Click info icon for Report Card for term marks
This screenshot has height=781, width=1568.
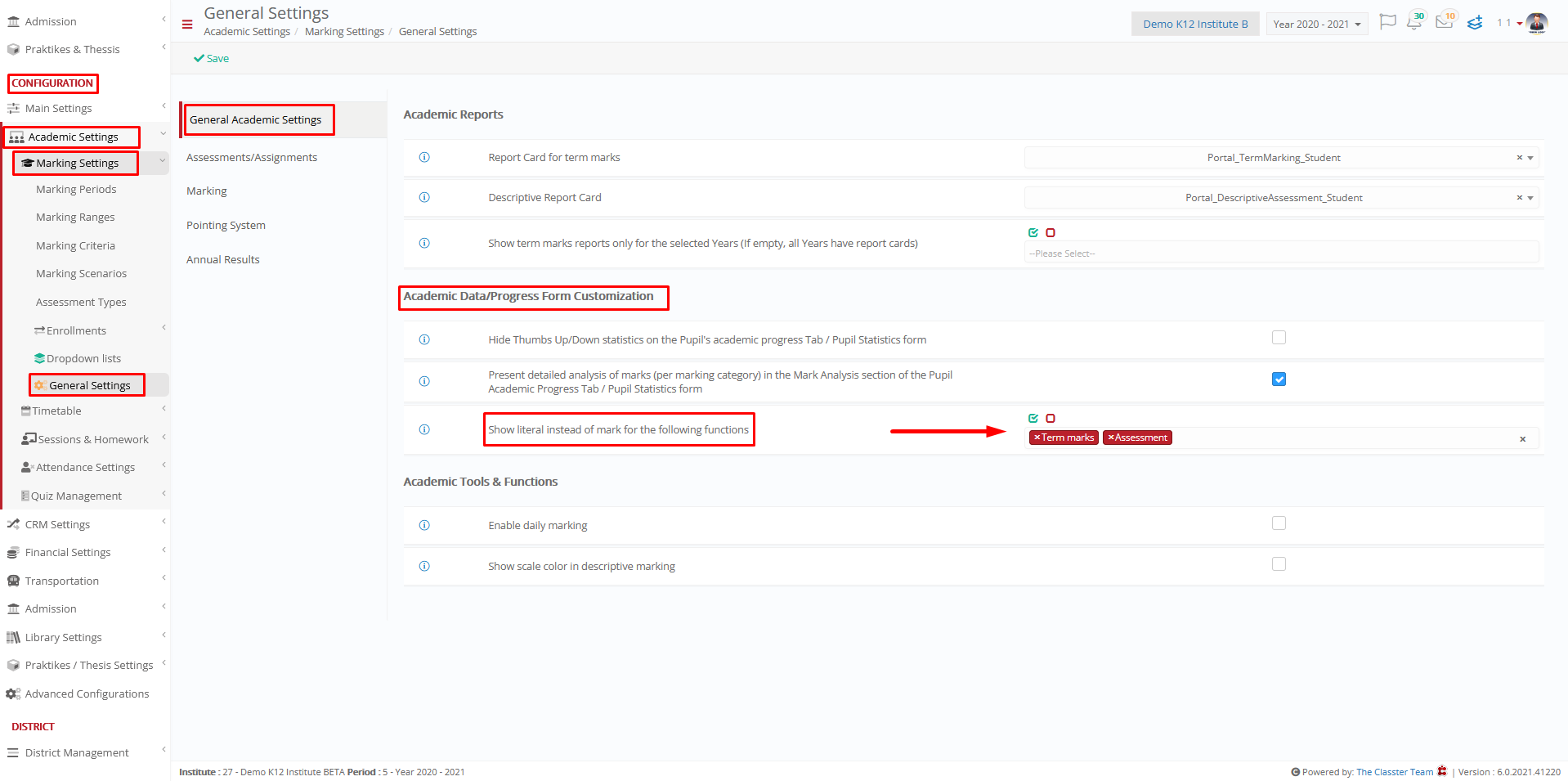point(424,157)
